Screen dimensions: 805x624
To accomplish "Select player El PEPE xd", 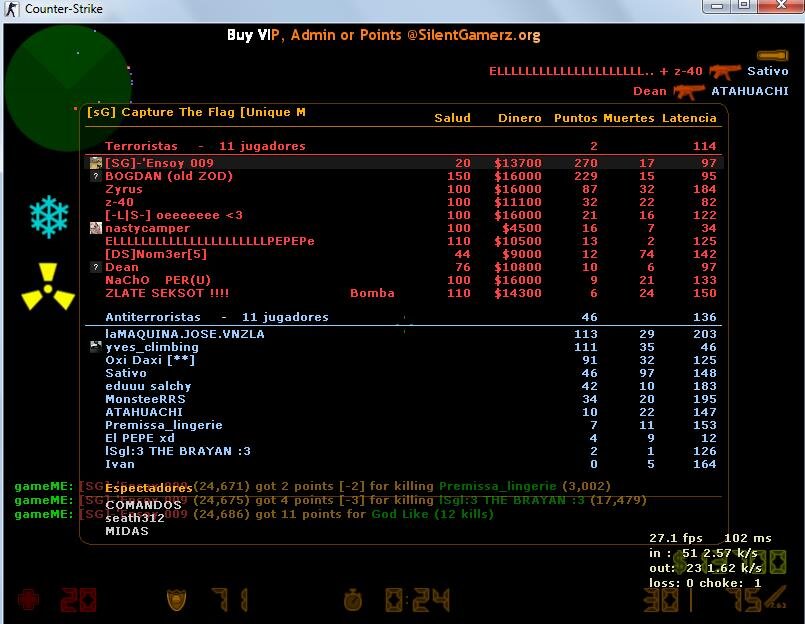I will pyautogui.click(x=140, y=438).
